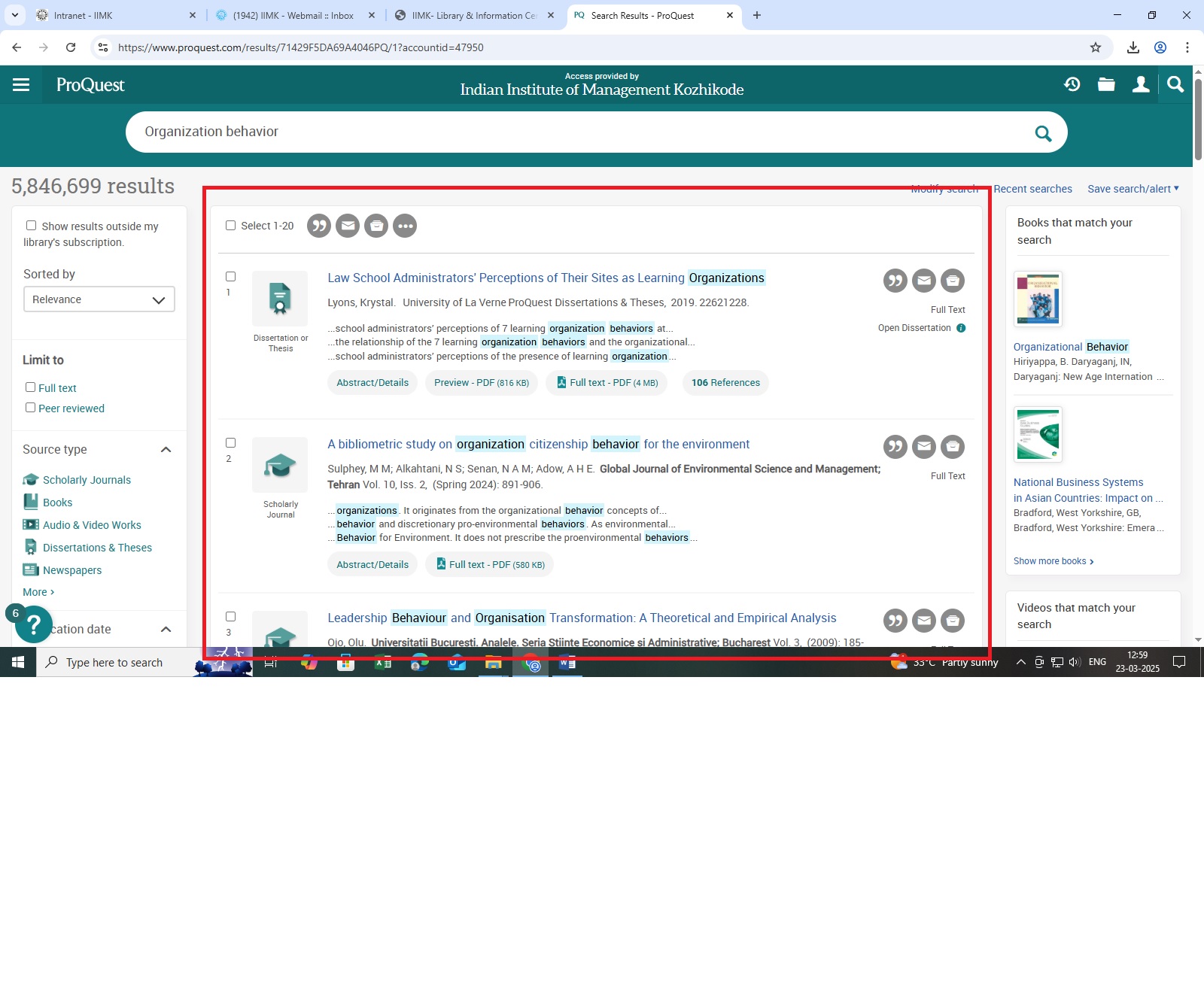This screenshot has height=993, width=1204.
Task: Open the ProQuest hamburger menu
Action: 21,85
